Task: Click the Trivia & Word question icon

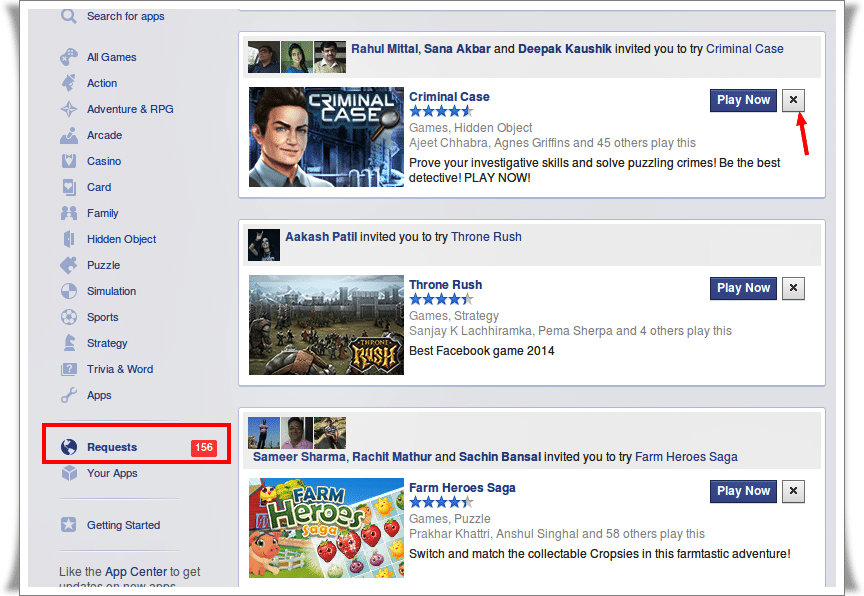Action: tap(69, 369)
